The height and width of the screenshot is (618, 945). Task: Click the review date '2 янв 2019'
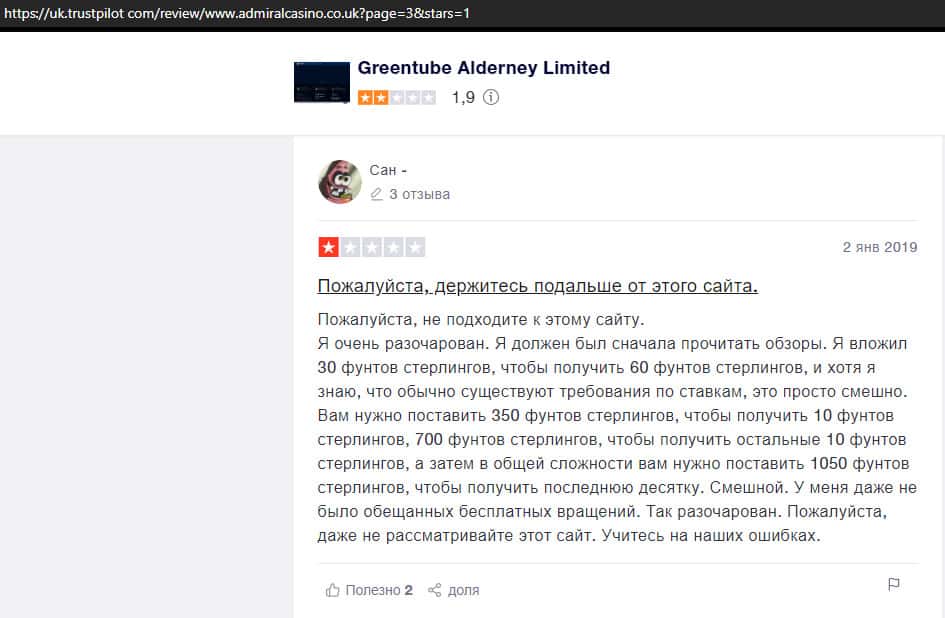[x=880, y=247]
